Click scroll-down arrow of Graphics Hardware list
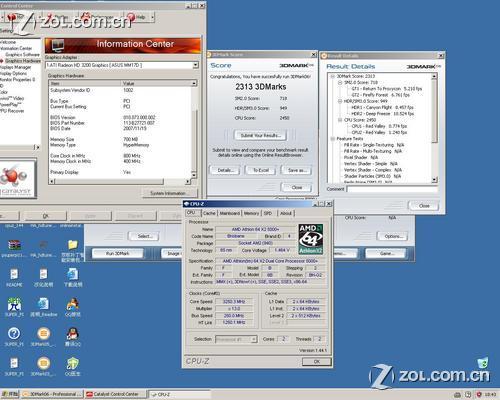The height and width of the screenshot is (400, 500). 194,175
